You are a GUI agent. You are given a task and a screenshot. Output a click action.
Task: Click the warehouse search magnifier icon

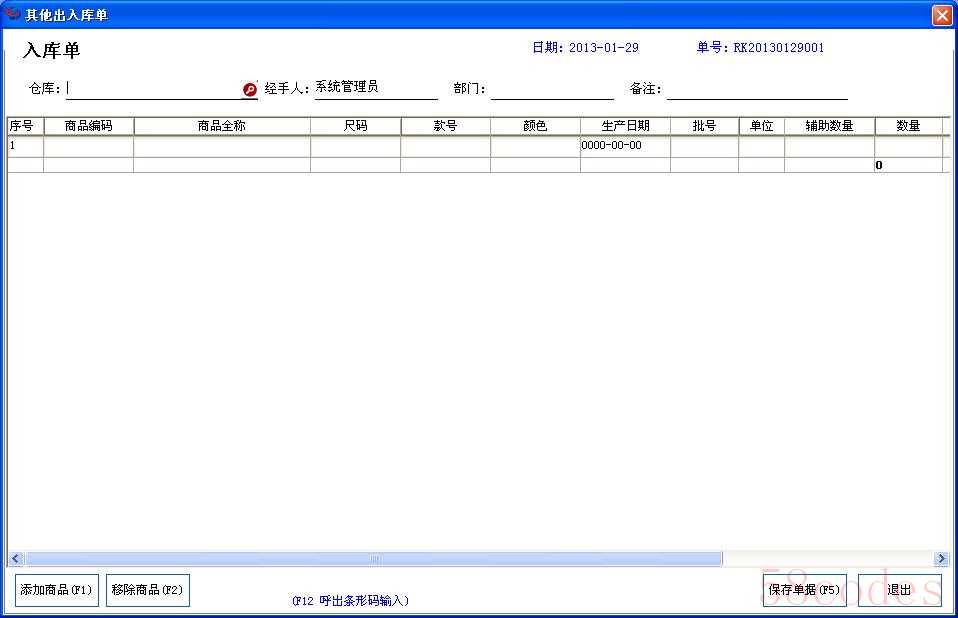250,90
